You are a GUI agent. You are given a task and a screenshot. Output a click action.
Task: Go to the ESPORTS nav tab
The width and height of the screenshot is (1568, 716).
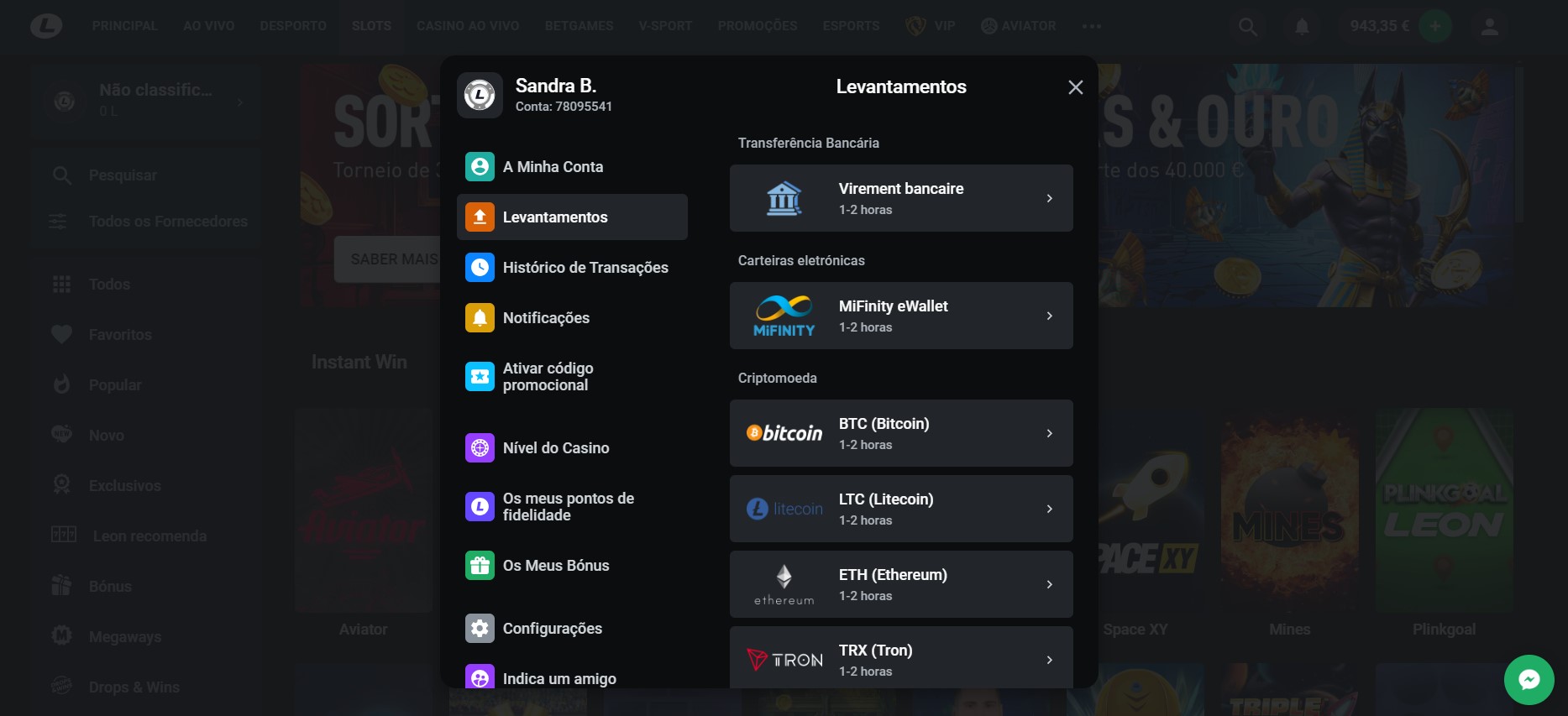pyautogui.click(x=851, y=26)
